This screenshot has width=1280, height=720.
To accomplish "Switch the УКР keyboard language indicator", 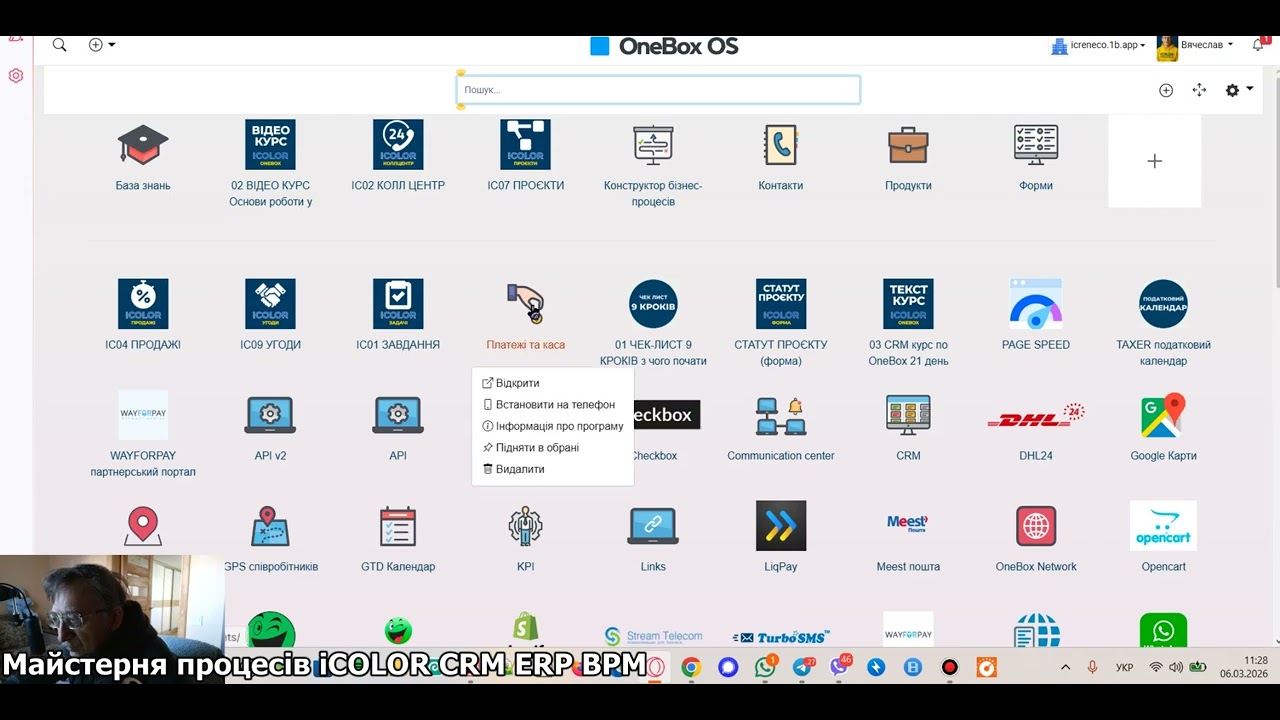I will (x=1124, y=667).
